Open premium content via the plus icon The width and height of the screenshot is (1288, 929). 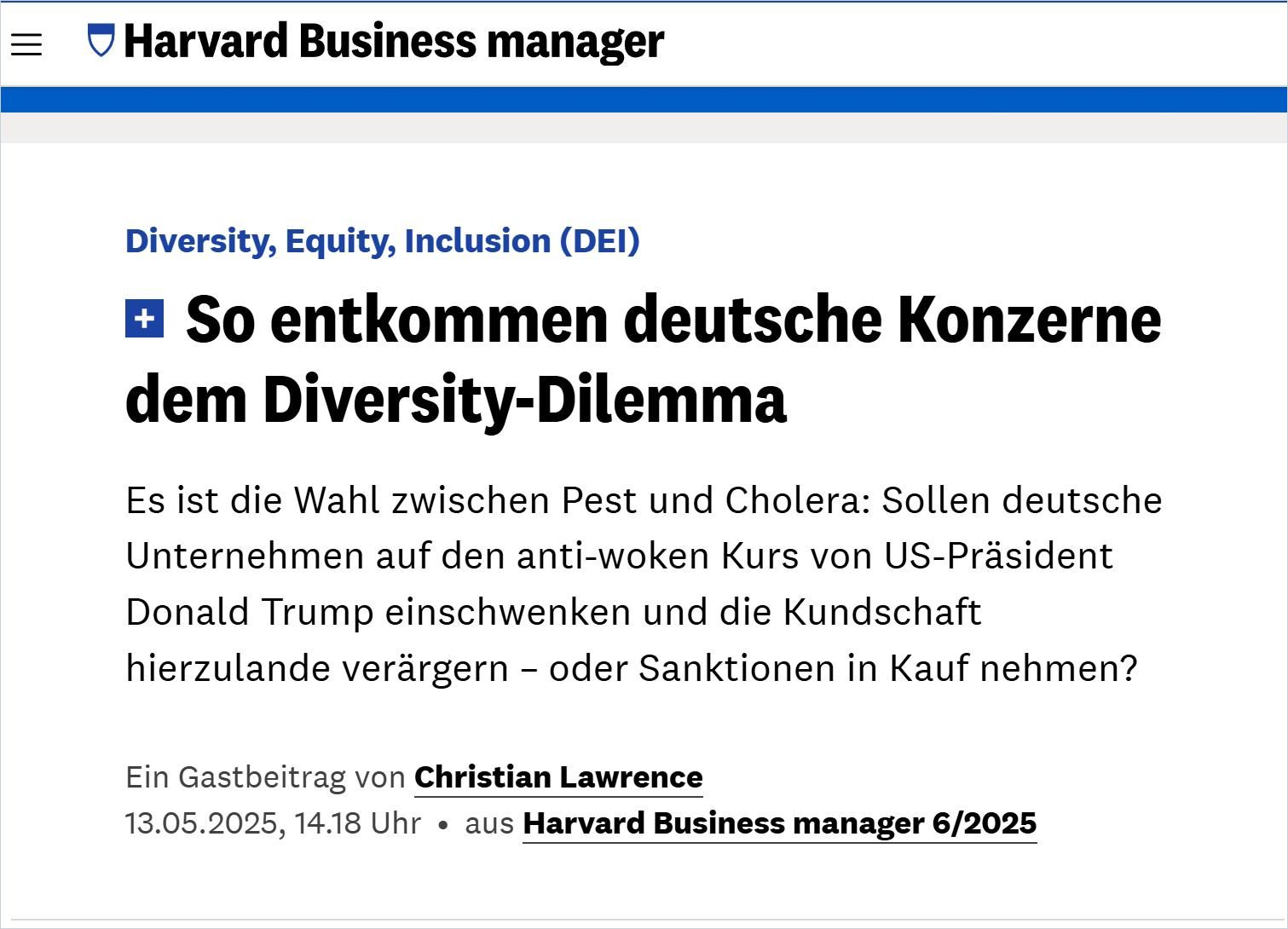click(145, 320)
